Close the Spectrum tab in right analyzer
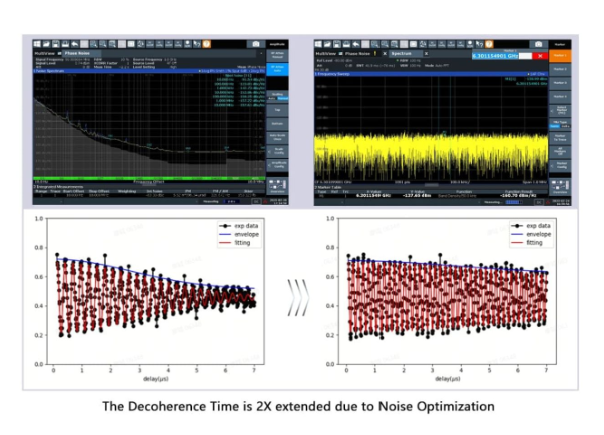This screenshot has height=435, width=604. point(426,54)
